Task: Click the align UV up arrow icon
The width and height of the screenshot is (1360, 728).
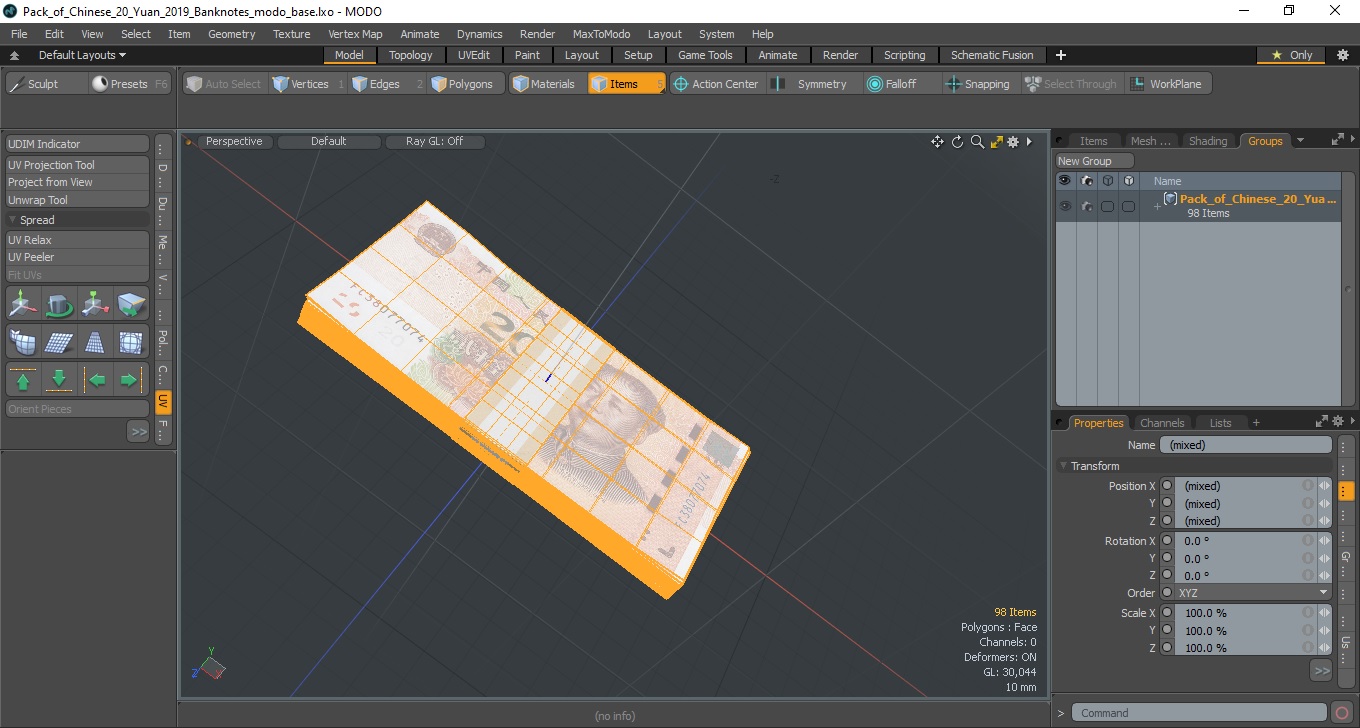Action: coord(23,380)
